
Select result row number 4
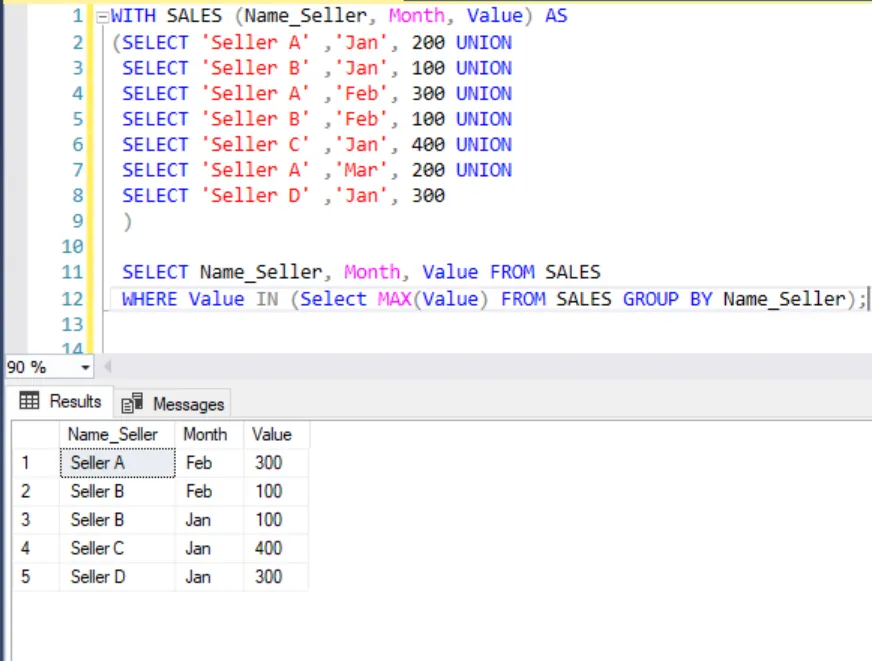click(36, 548)
